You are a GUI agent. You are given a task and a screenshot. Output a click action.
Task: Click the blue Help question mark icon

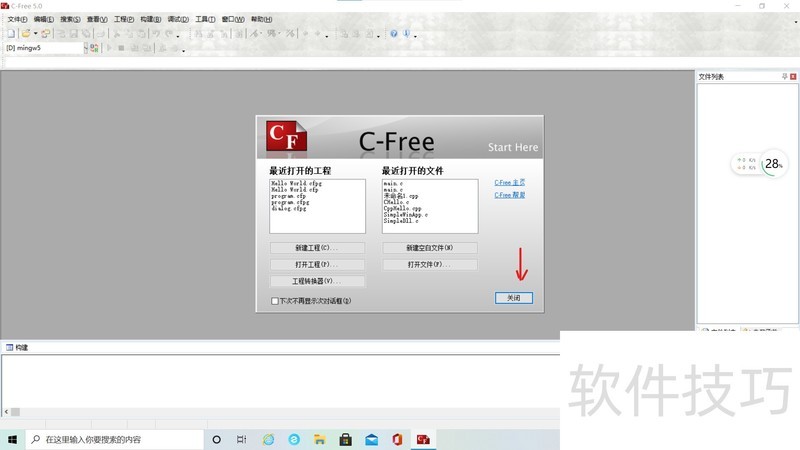[x=394, y=34]
